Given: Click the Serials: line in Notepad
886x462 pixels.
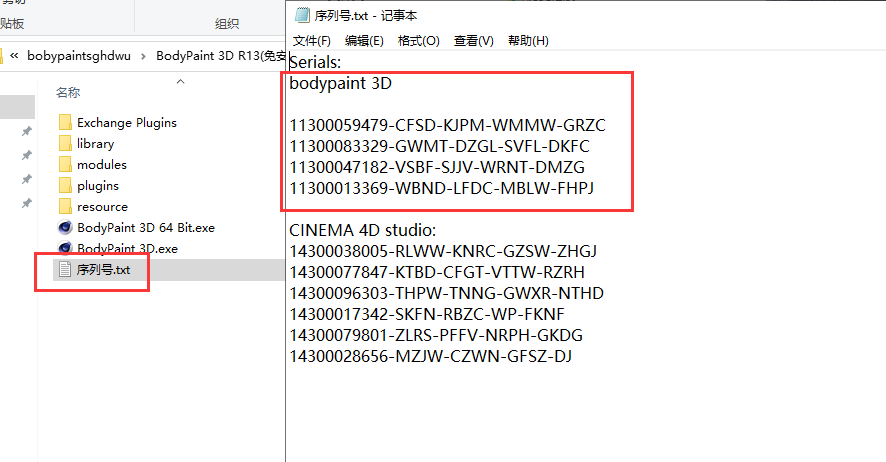Looking at the screenshot, I should pyautogui.click(x=315, y=62).
